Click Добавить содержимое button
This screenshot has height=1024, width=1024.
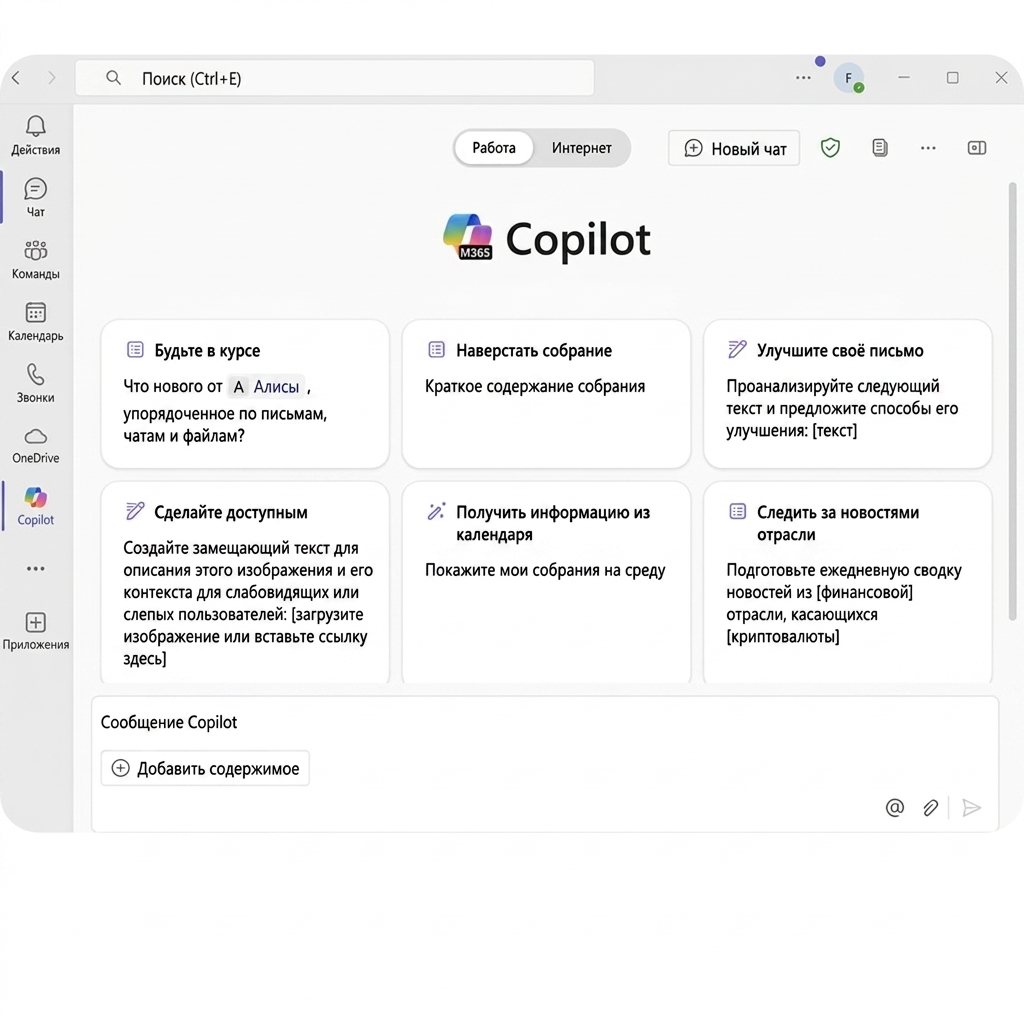[205, 769]
